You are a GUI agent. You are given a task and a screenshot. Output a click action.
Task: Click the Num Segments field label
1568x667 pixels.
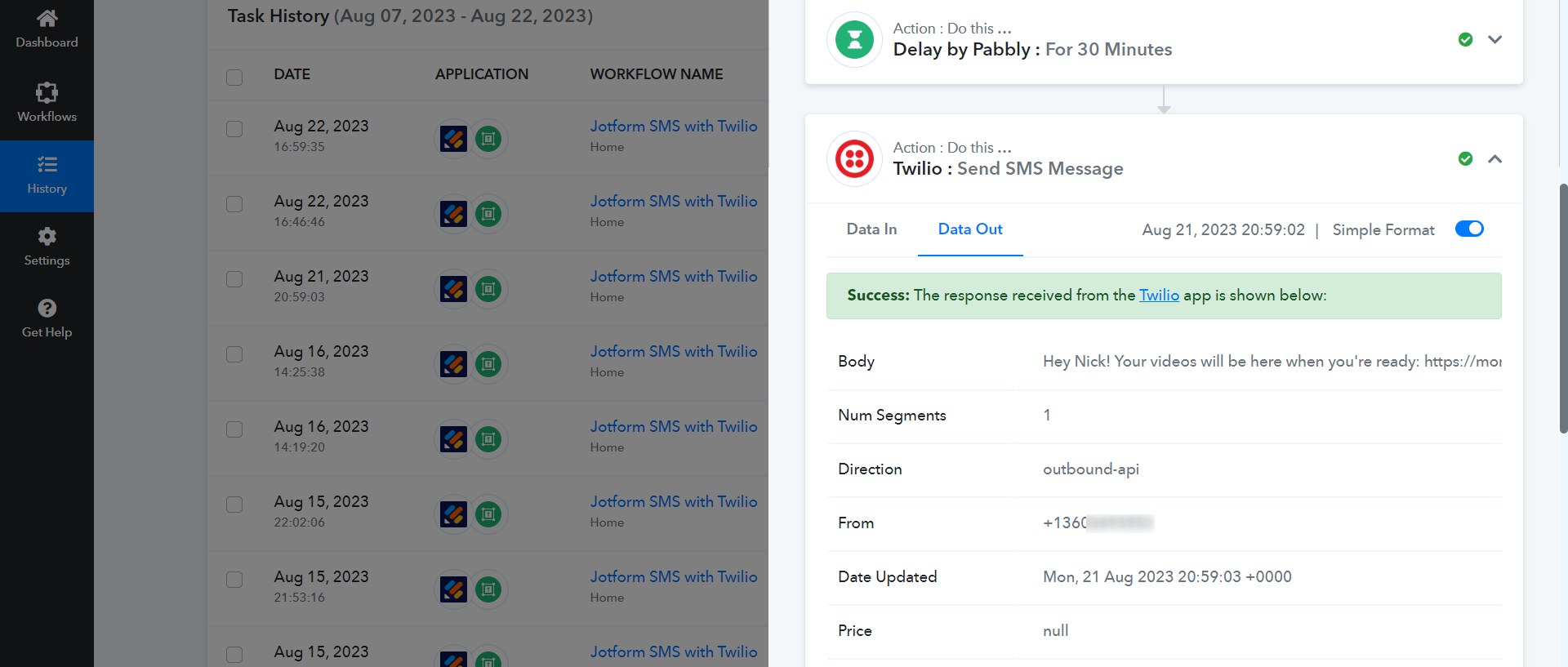[x=892, y=415]
